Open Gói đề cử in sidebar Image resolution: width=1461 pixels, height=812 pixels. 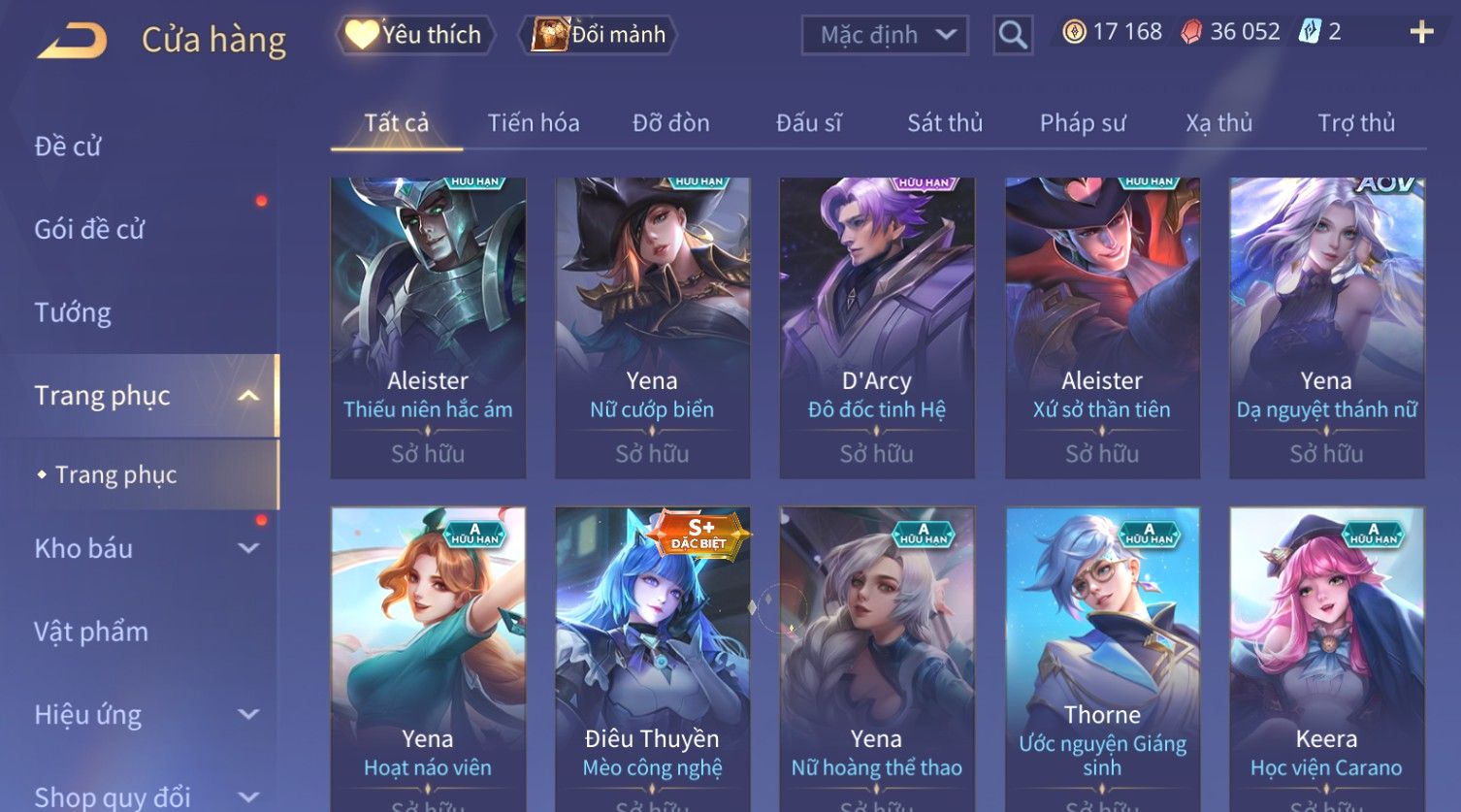(89, 229)
